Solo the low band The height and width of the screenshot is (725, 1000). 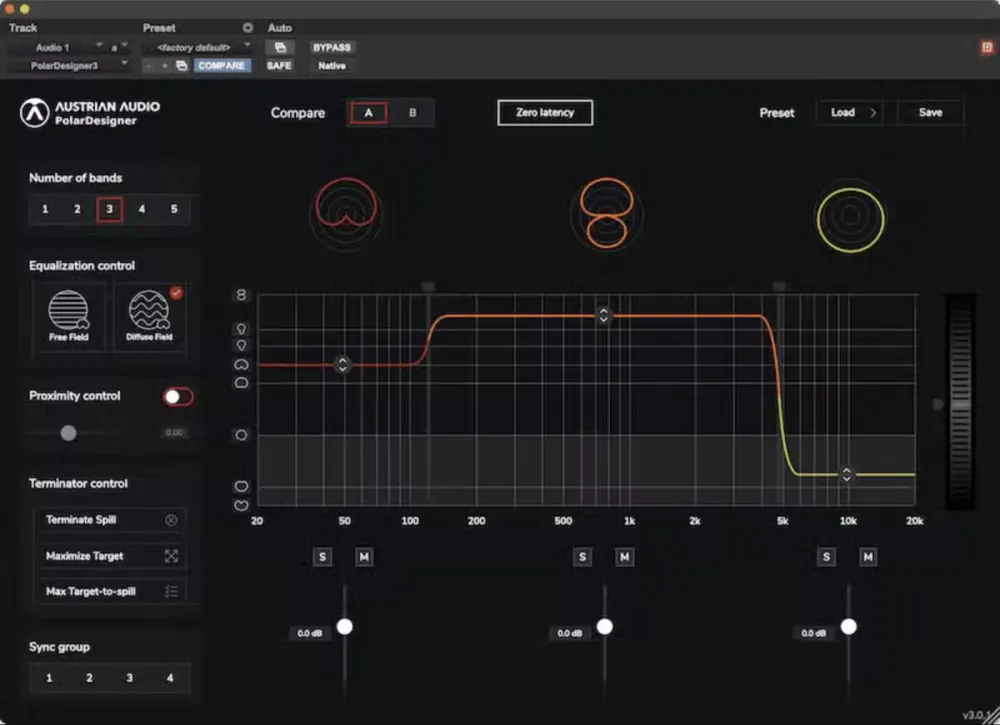coord(322,557)
